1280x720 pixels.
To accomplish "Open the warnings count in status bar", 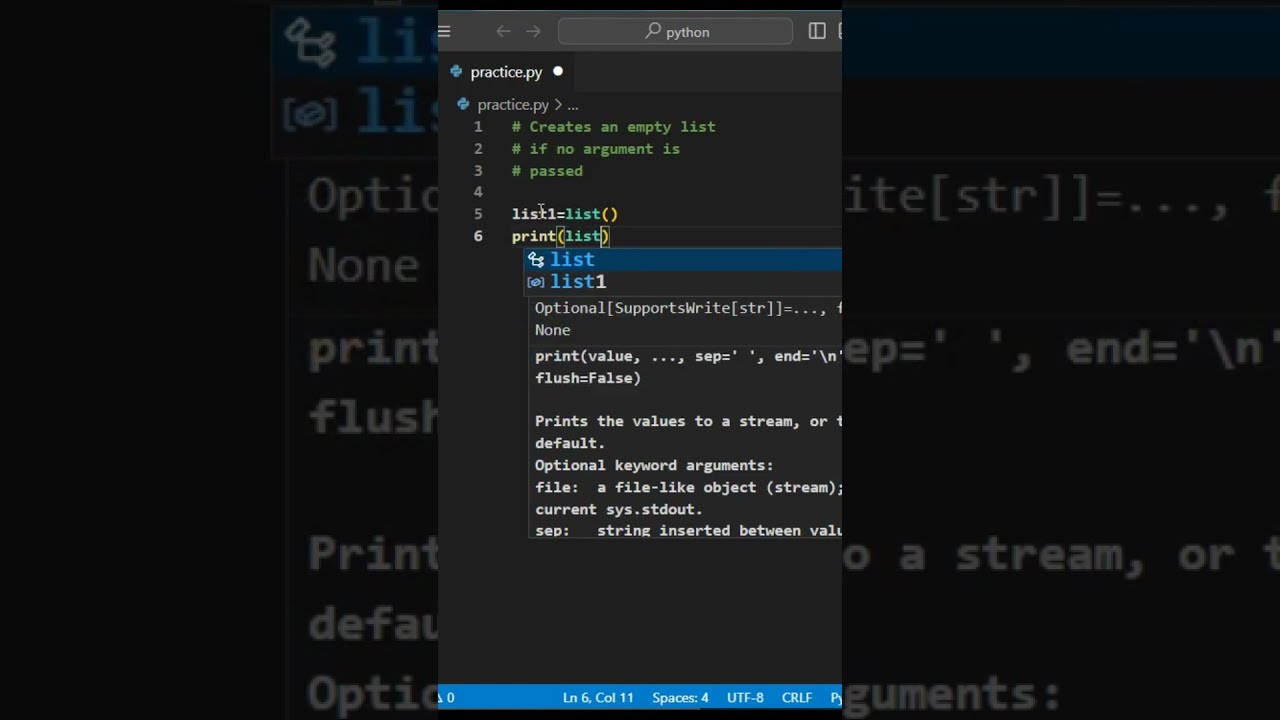I will tap(446, 698).
